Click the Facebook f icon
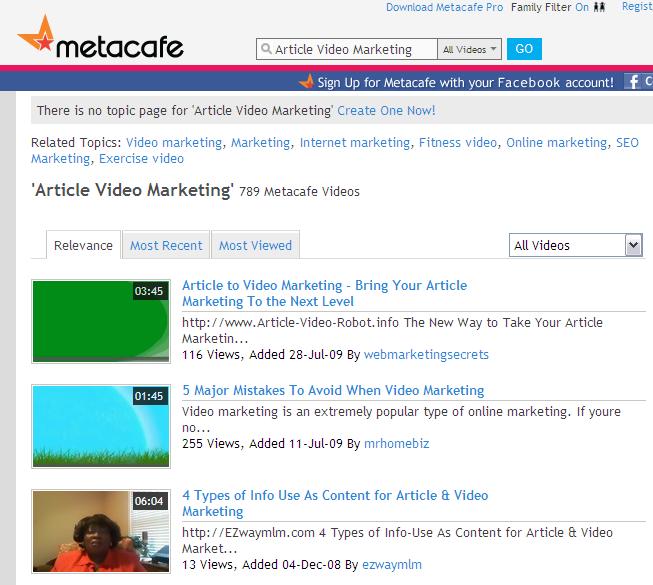The width and height of the screenshot is (653, 585). coord(633,82)
